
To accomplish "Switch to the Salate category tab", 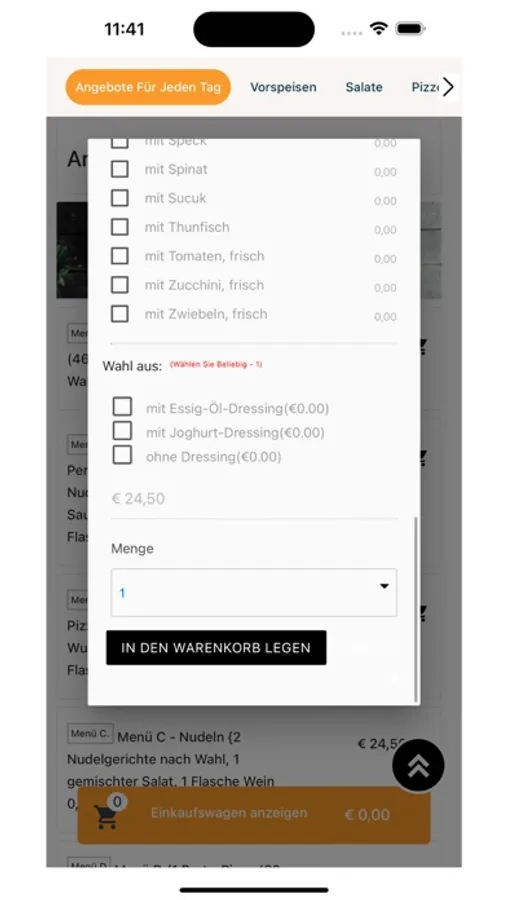I will [364, 87].
